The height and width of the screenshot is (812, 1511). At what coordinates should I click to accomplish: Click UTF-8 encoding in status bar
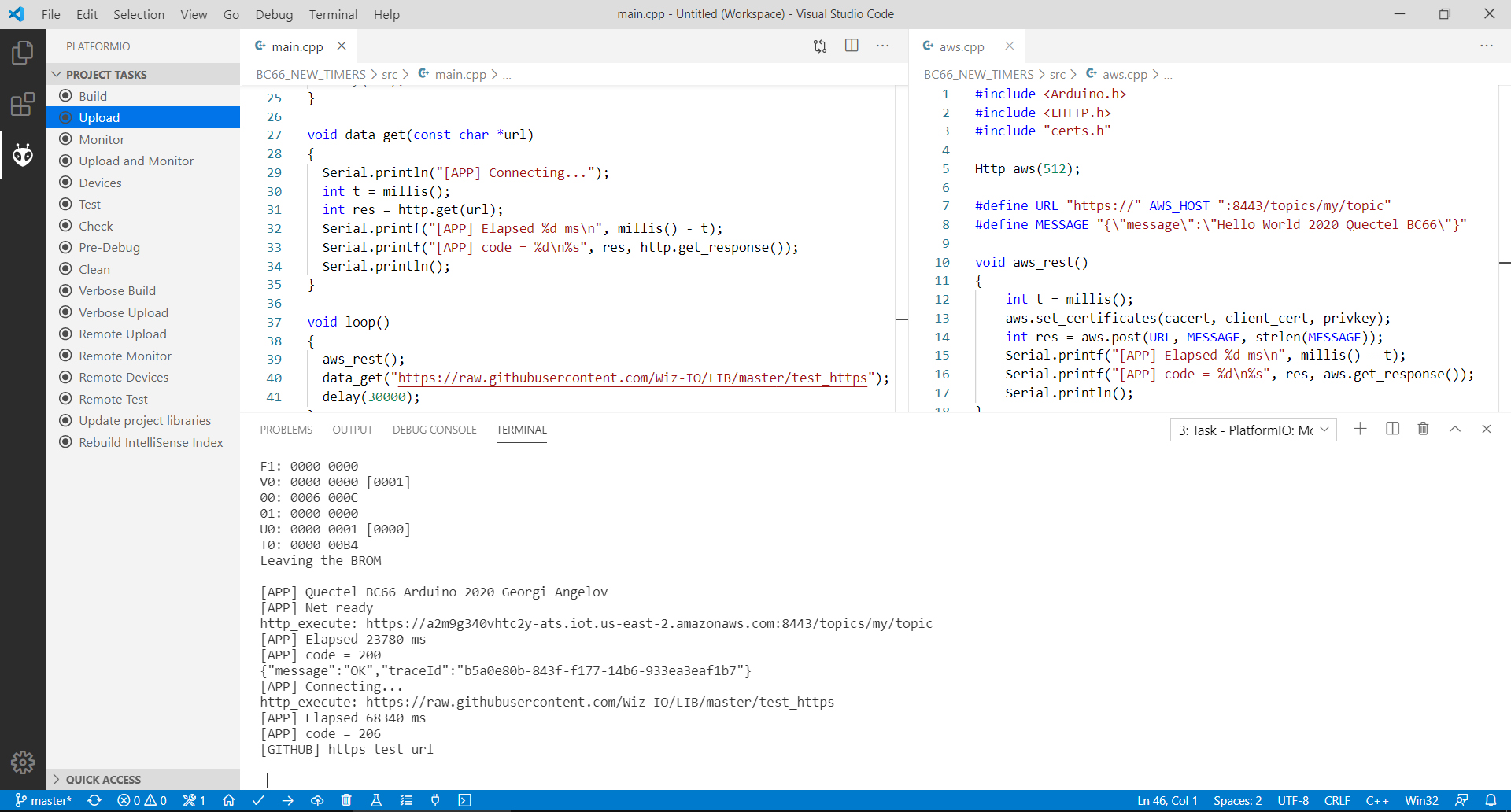[x=1293, y=800]
